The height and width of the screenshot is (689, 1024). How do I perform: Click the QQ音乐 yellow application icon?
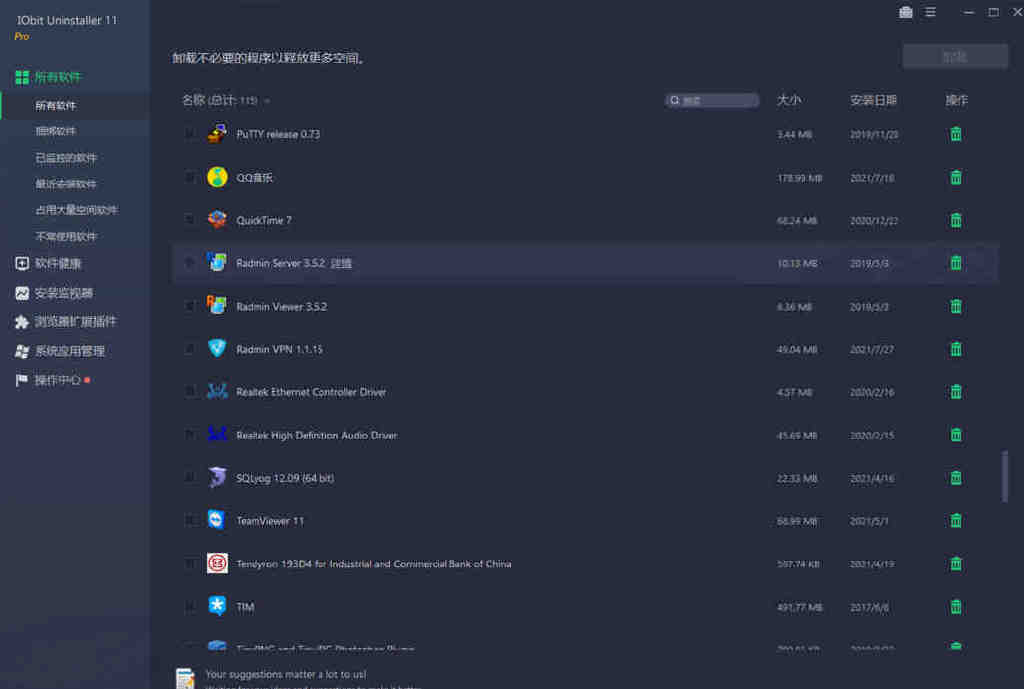click(217, 176)
